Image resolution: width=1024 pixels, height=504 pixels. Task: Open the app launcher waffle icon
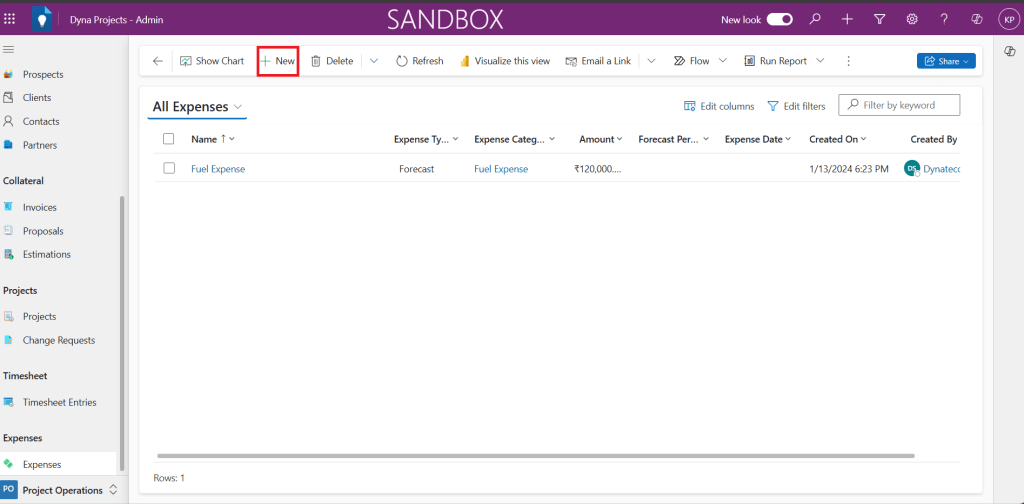click(x=10, y=19)
